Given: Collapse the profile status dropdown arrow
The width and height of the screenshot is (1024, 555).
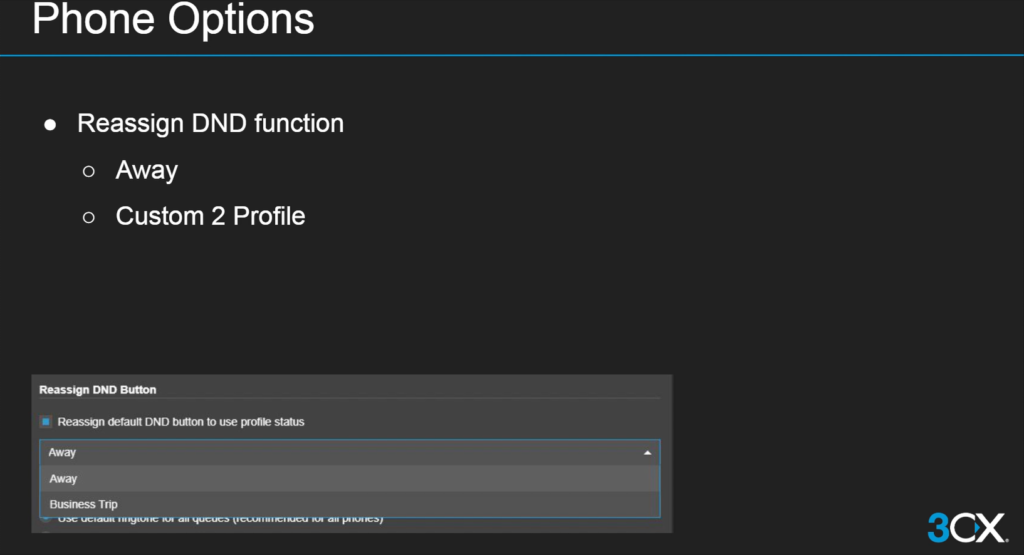Looking at the screenshot, I should point(647,453).
